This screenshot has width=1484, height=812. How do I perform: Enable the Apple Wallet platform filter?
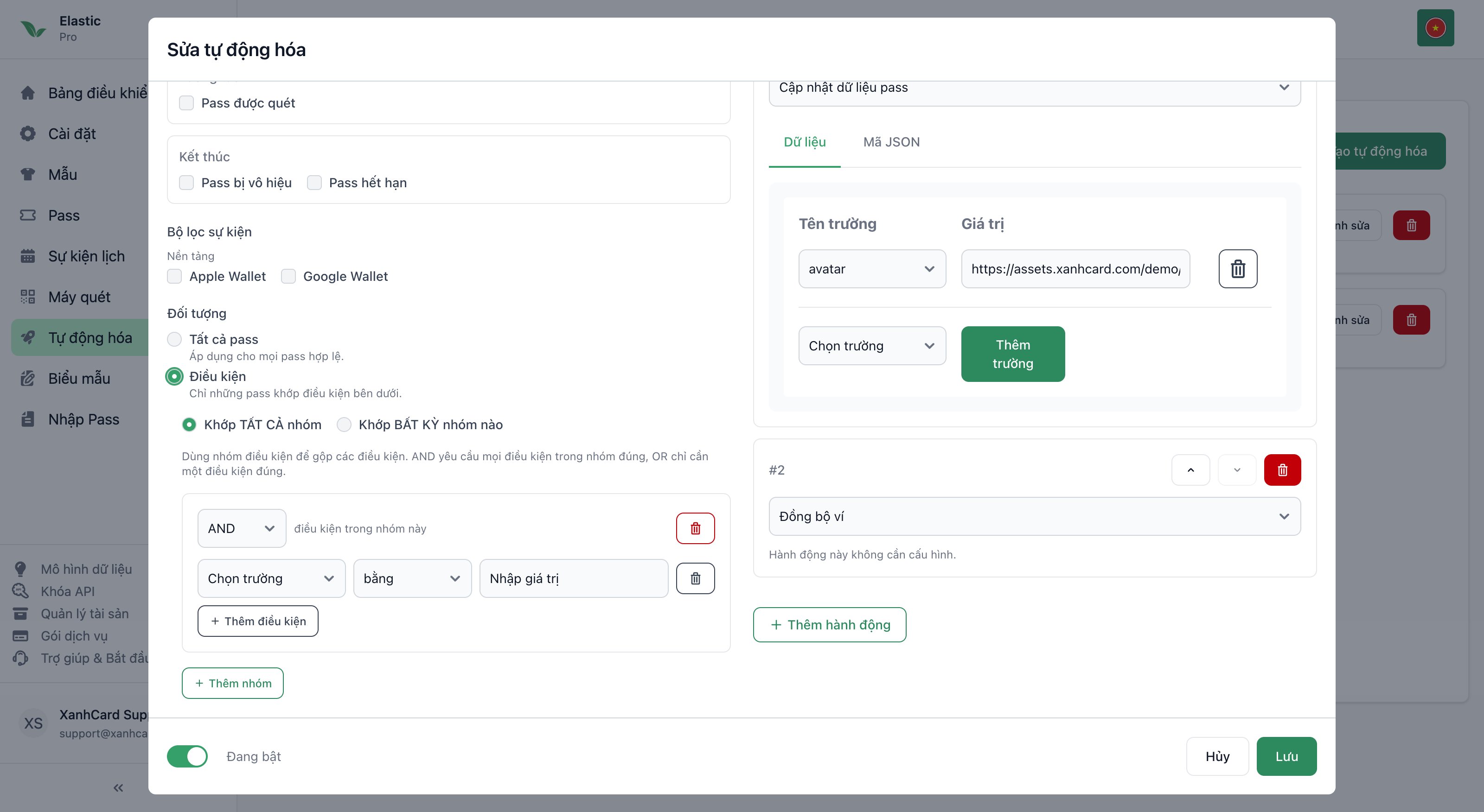coord(174,276)
